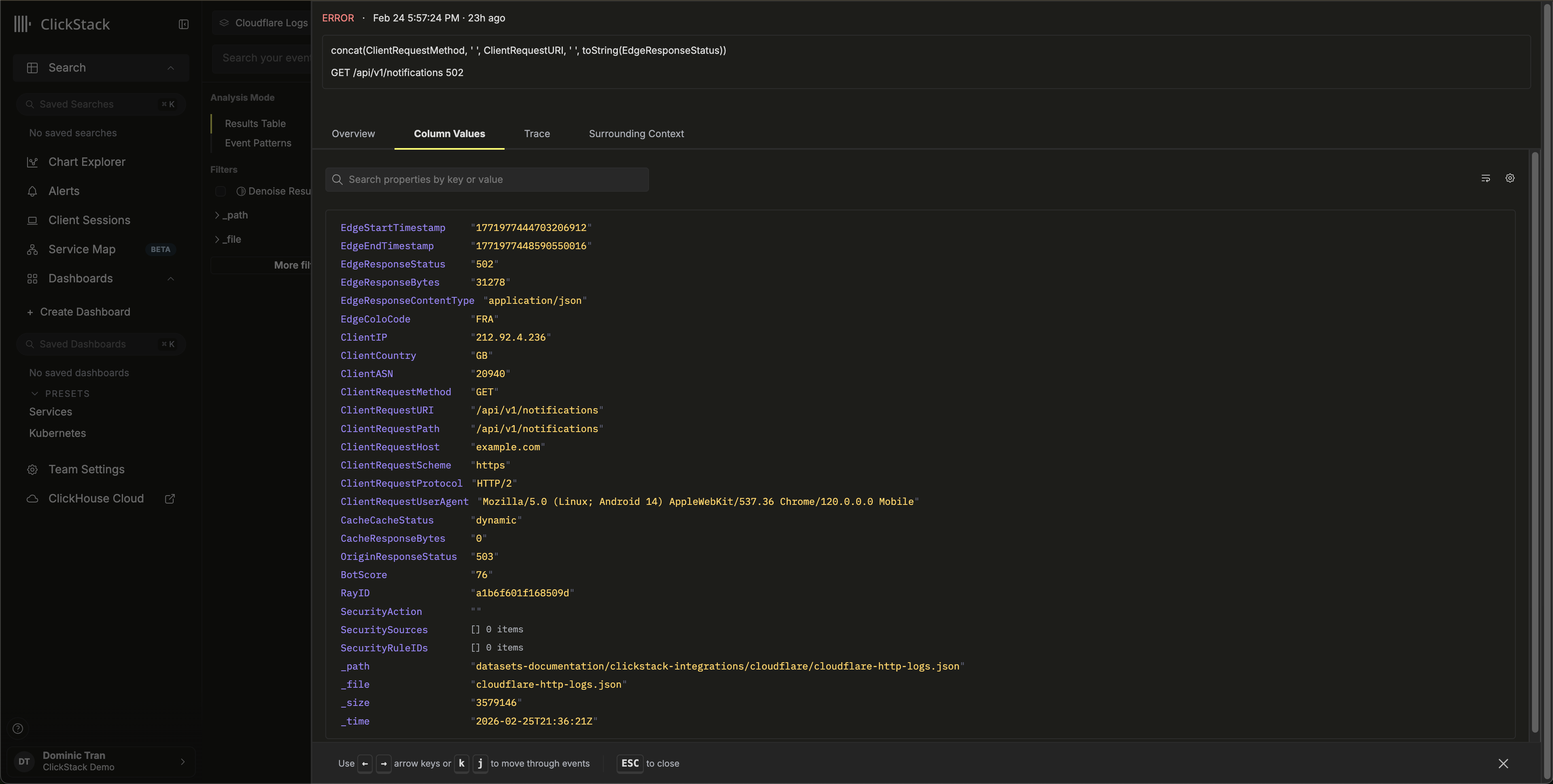Toggle line wrap icon beside the gear
The image size is (1553, 784).
click(1485, 178)
